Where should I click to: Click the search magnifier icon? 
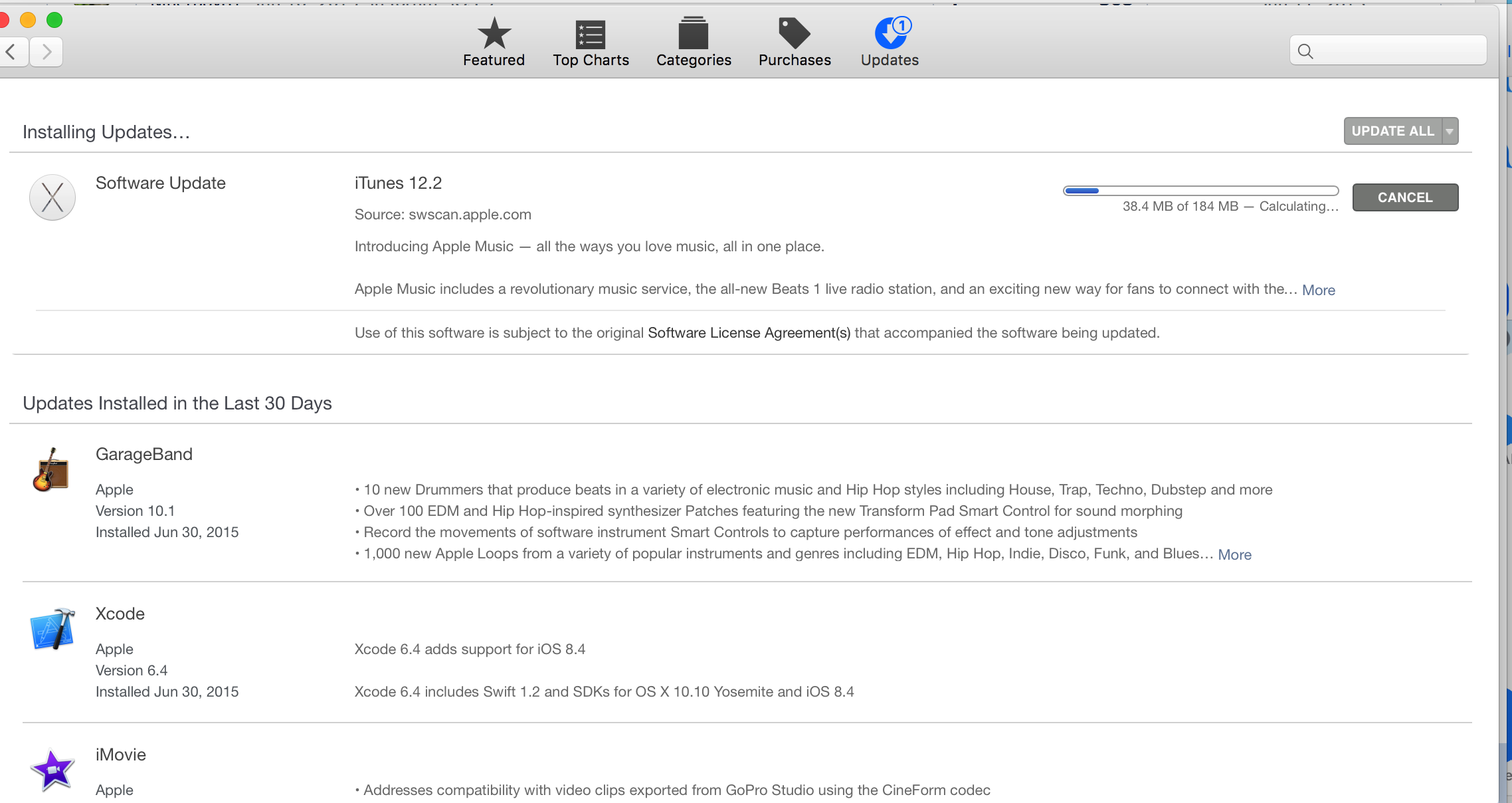click(1305, 51)
